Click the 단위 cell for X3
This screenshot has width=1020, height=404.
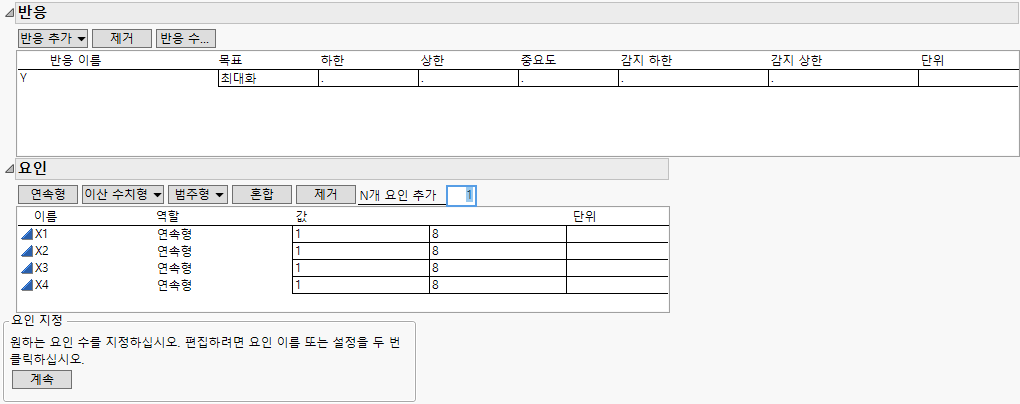(x=617, y=268)
